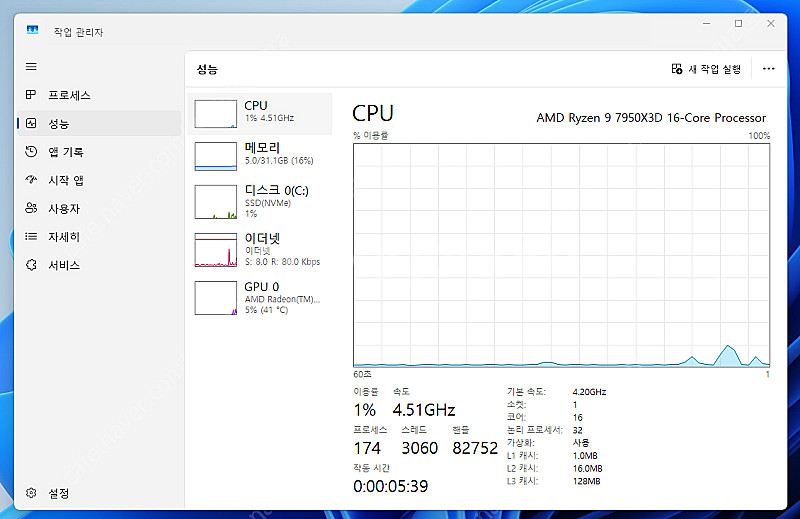
Task: Click the 작업 관리자 window title
Action: (78, 32)
